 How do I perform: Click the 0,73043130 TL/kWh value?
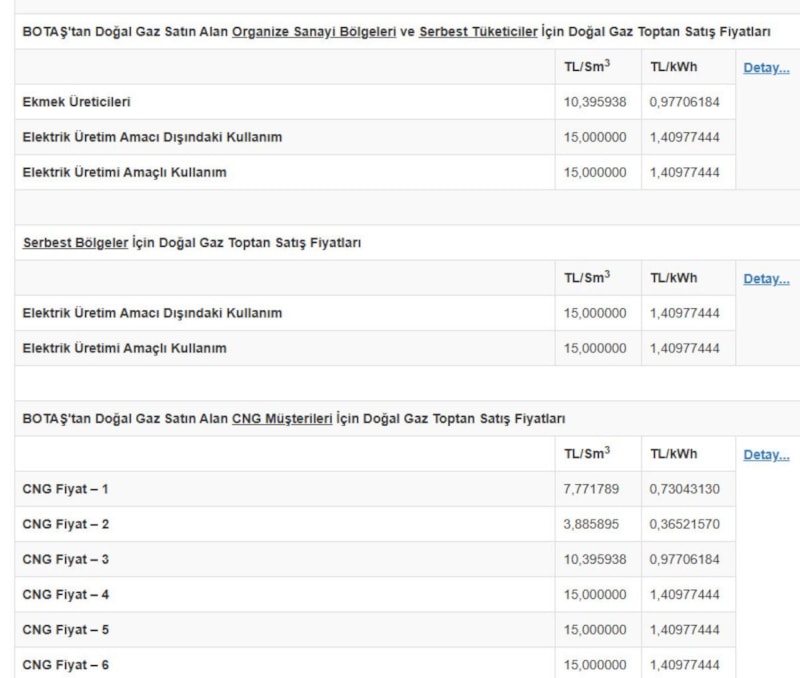pyautogui.click(x=684, y=489)
